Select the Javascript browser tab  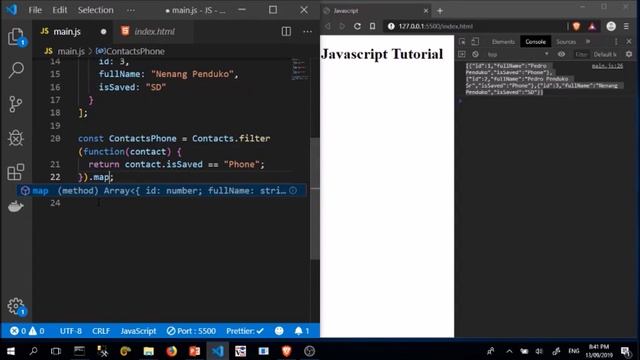376,11
